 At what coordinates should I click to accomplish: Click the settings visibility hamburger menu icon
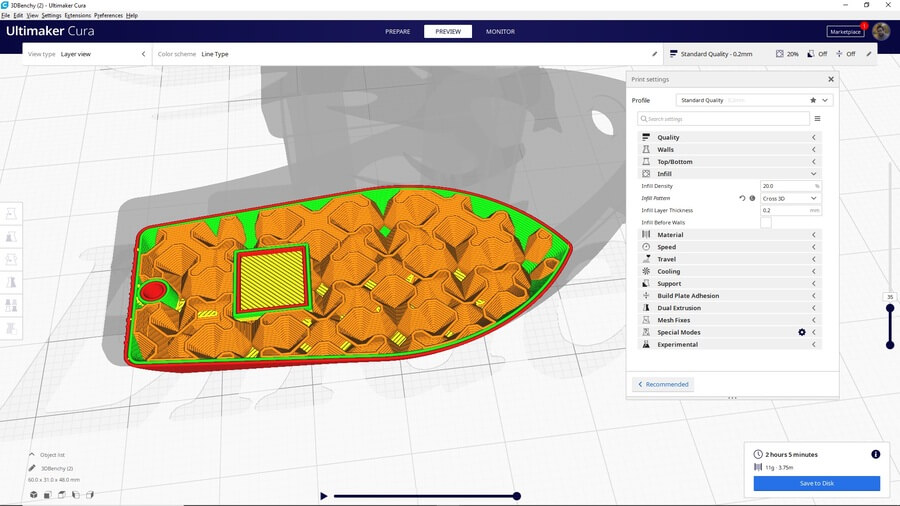click(x=817, y=118)
